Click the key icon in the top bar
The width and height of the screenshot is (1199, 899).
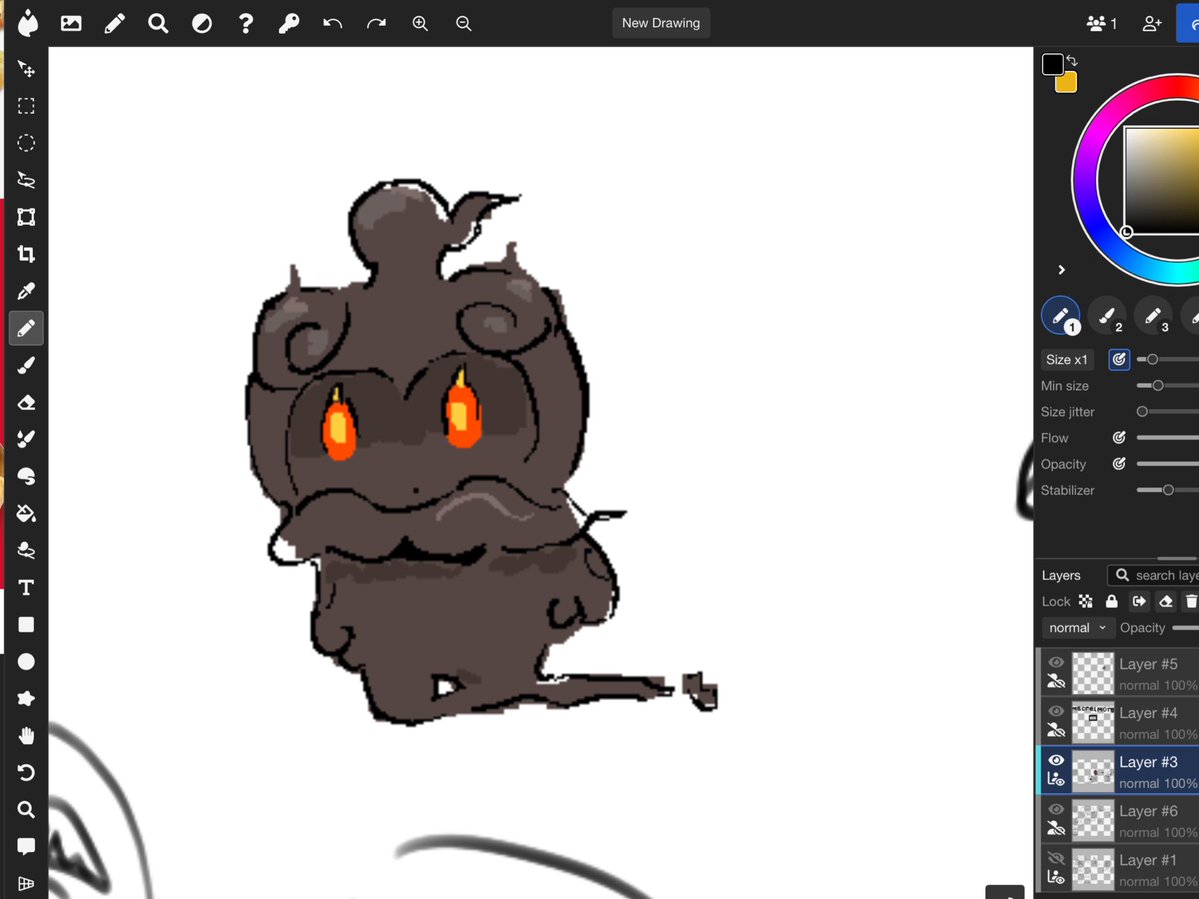(x=289, y=23)
